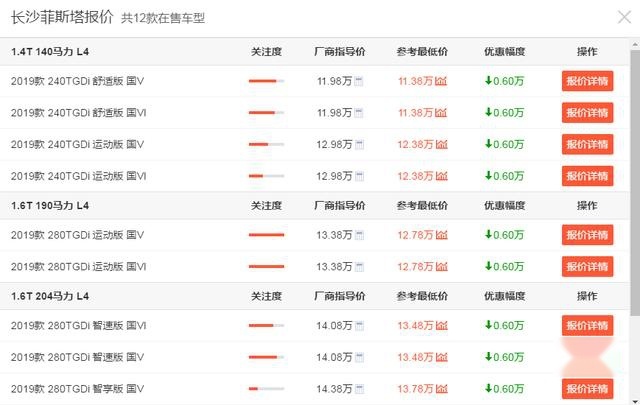This screenshot has height=405, width=640.
Task: Click 关注度 header in 1.4T 140马力 group
Action: pos(266,52)
